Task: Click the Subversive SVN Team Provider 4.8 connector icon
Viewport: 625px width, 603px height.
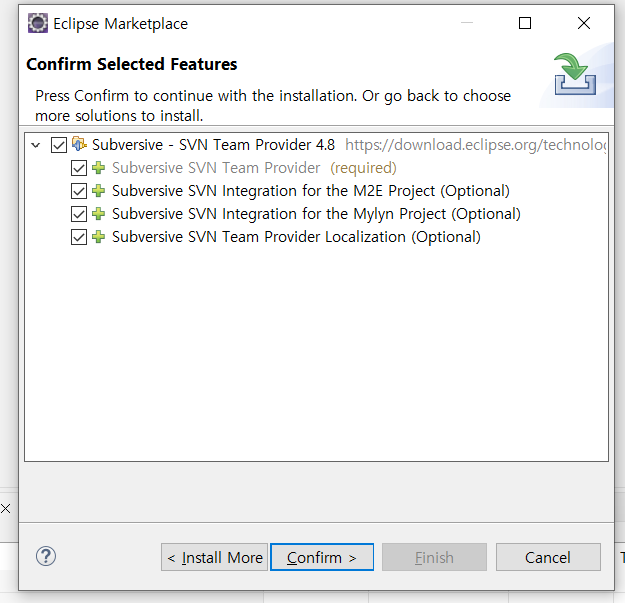Action: click(x=79, y=144)
